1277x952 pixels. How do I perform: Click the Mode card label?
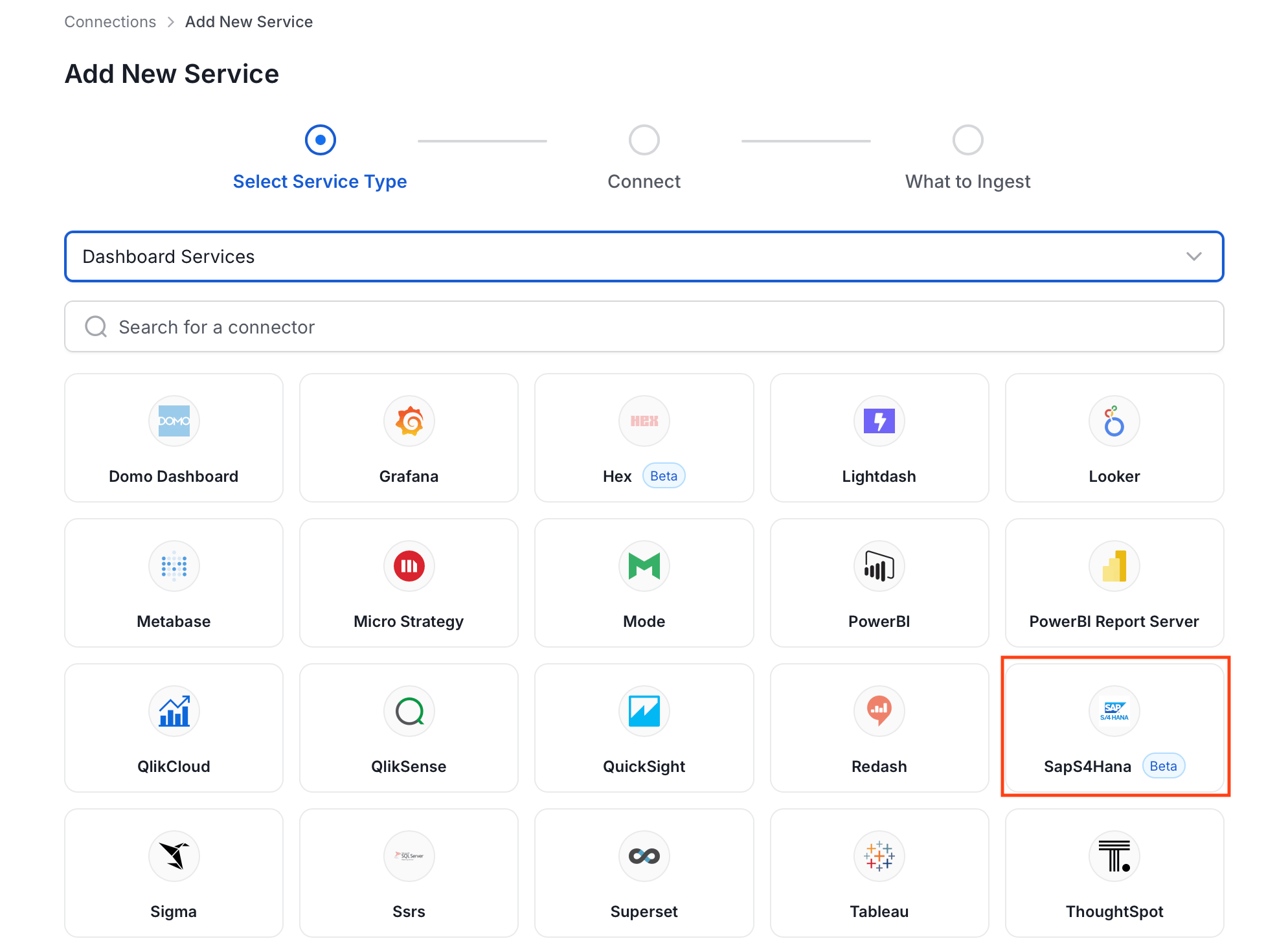coord(644,621)
